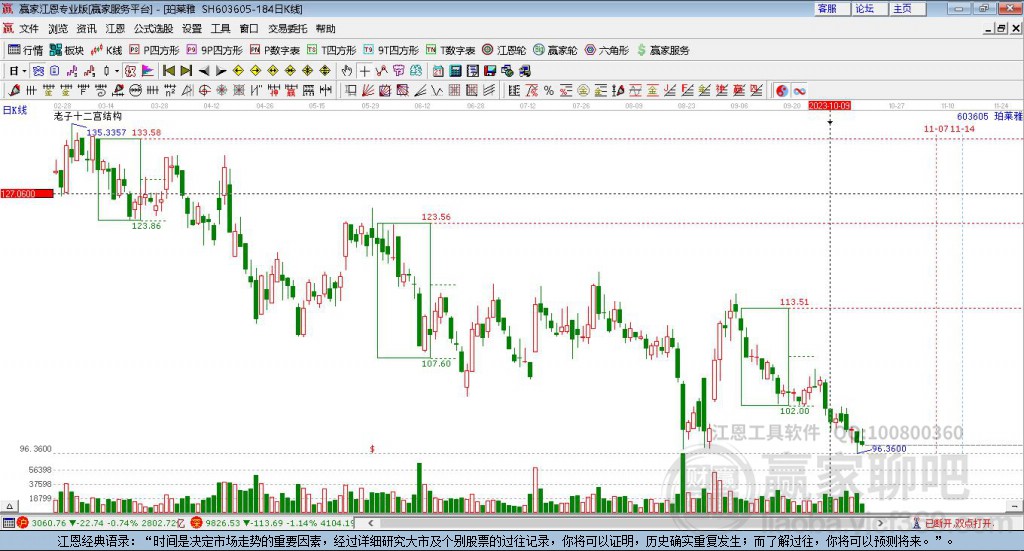Click the 127.0600 red price label
1024x551 pixels.
(x=27, y=194)
